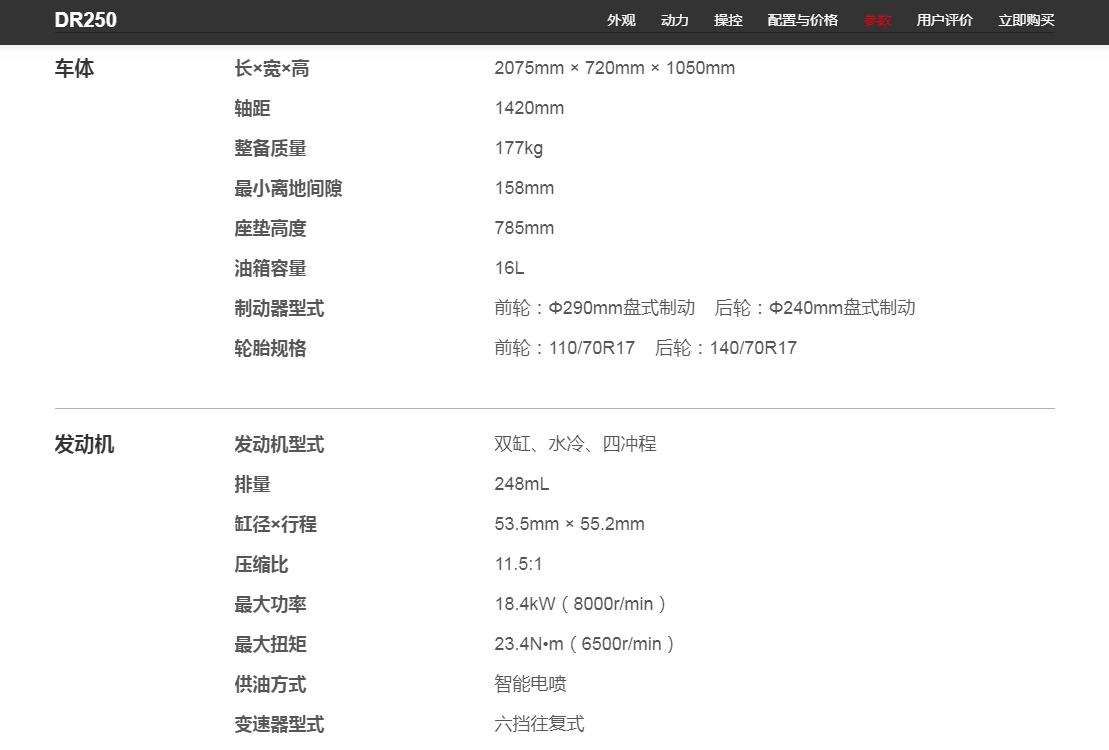Click the 制动器型式 label
1109x750 pixels.
point(279,308)
